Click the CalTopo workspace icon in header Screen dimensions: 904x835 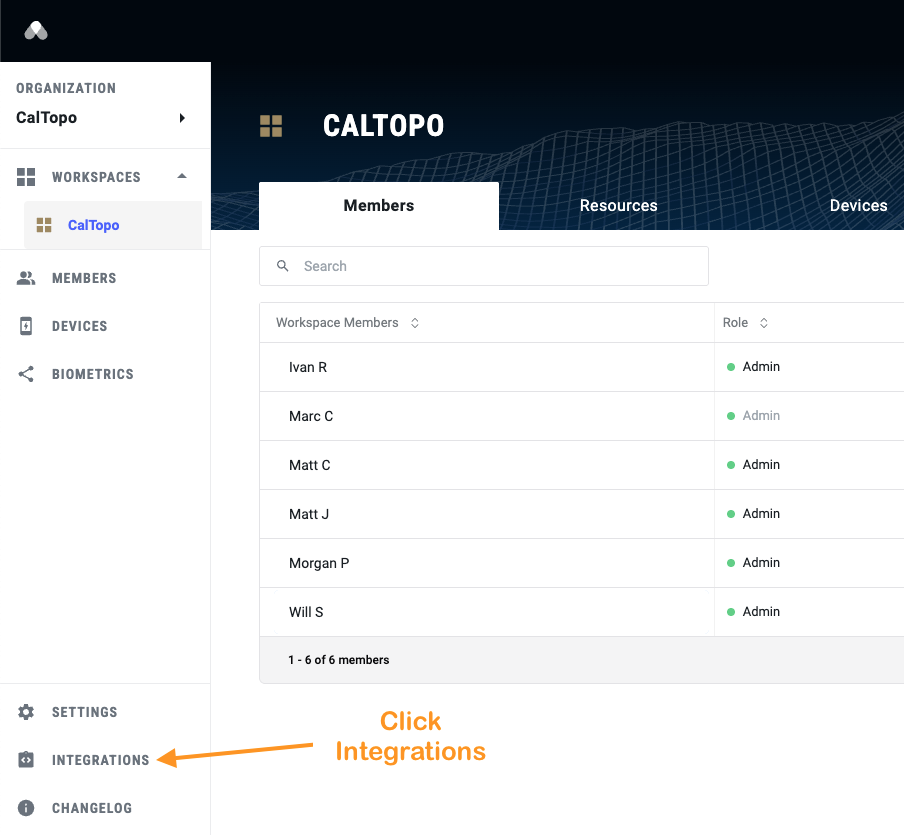[271, 126]
